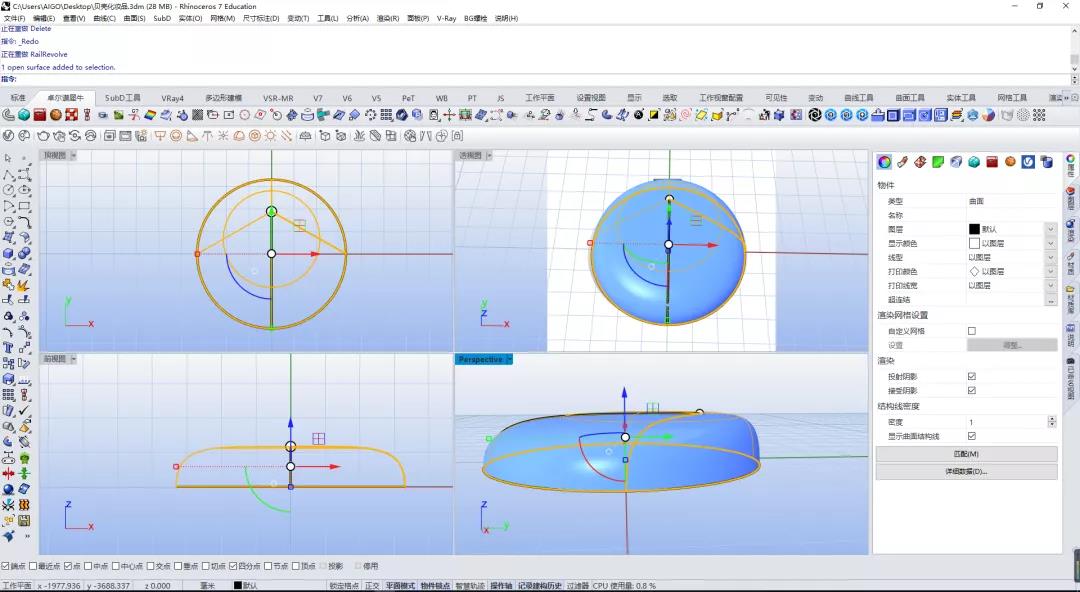Switch to the VRay4 toolbar tab

(x=172, y=98)
